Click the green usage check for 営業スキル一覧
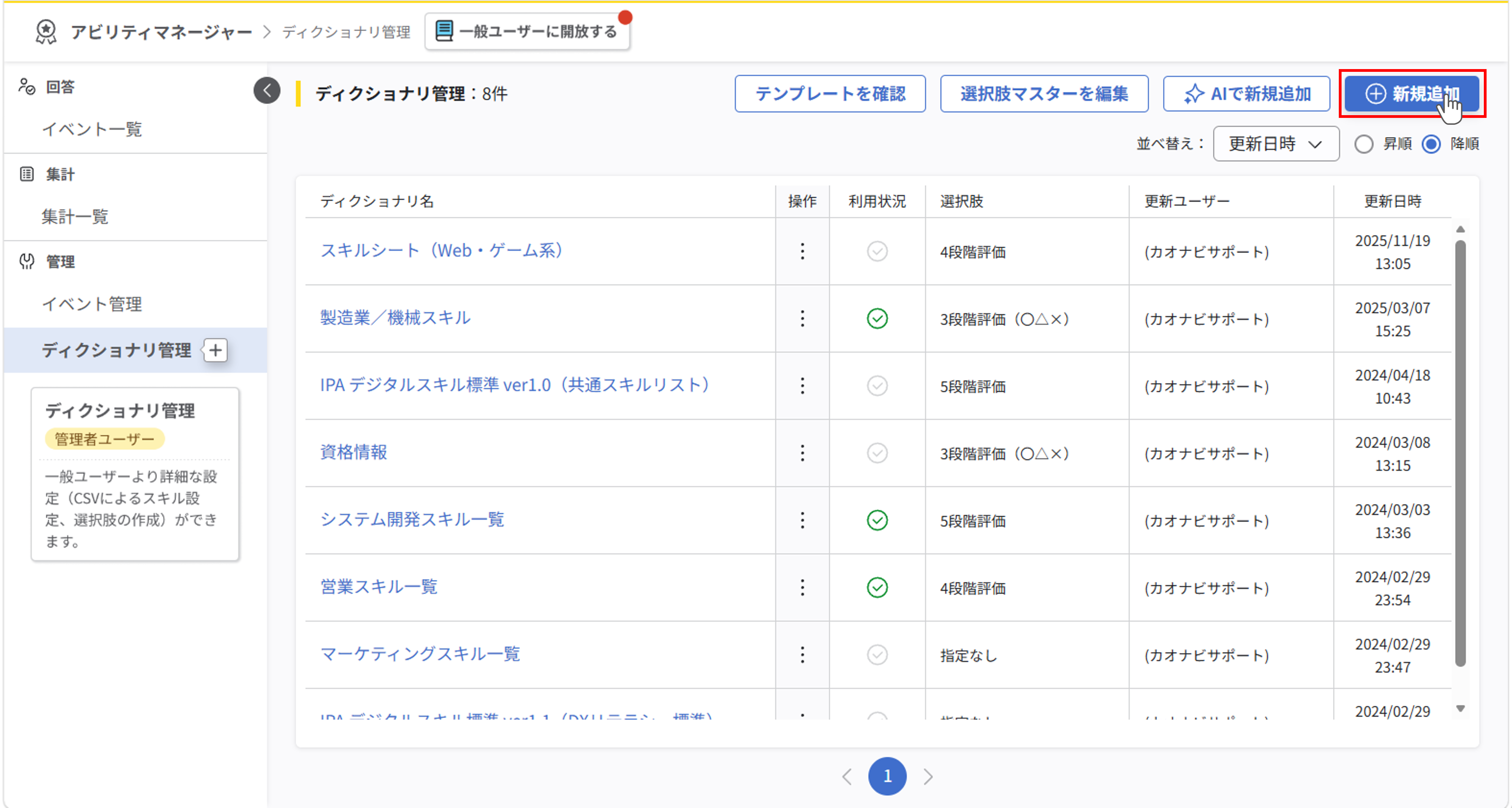 point(877,588)
